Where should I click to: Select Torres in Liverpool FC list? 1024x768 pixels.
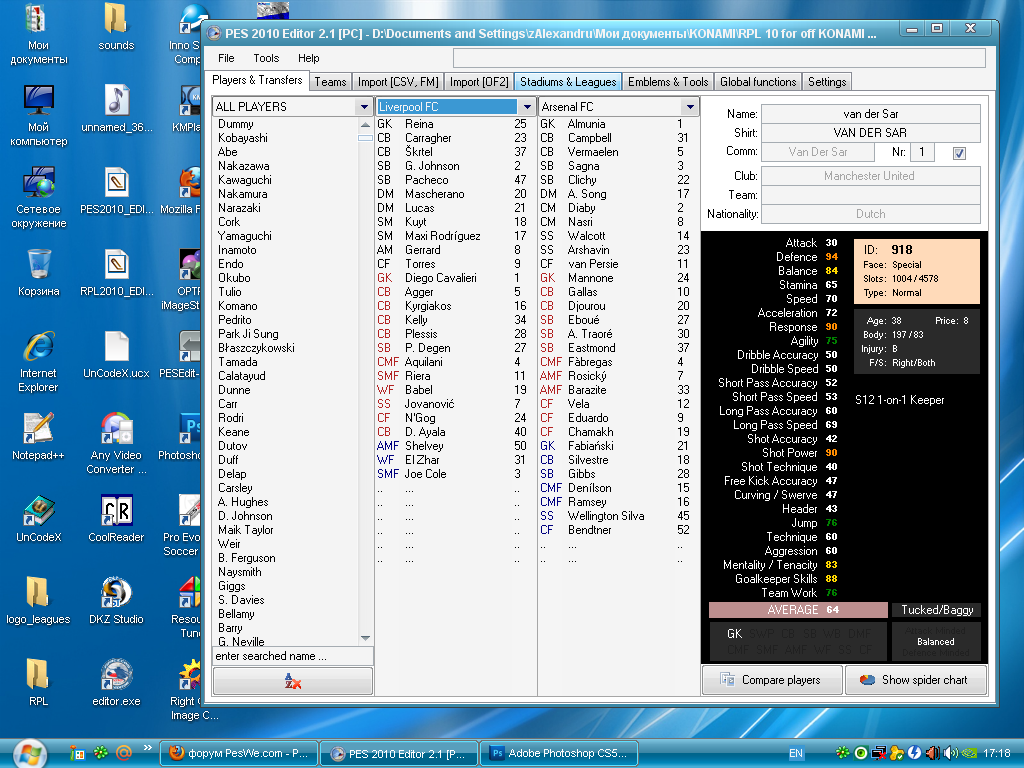click(455, 264)
